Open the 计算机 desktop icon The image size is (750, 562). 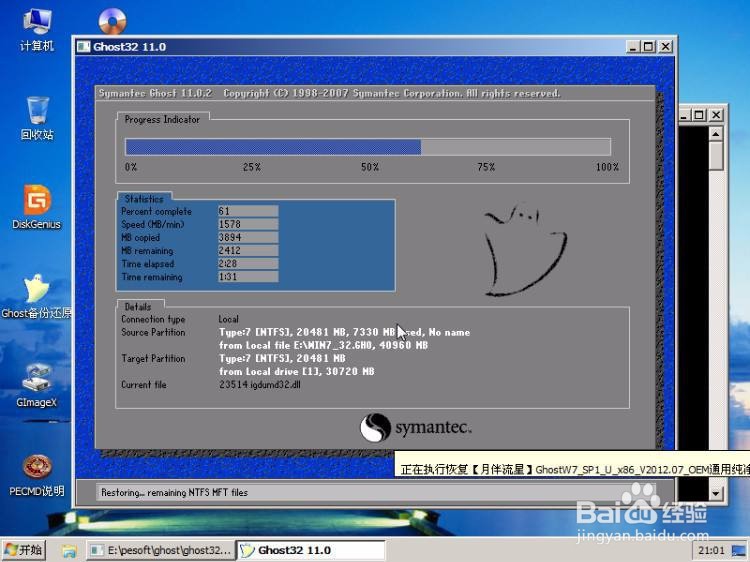37,30
